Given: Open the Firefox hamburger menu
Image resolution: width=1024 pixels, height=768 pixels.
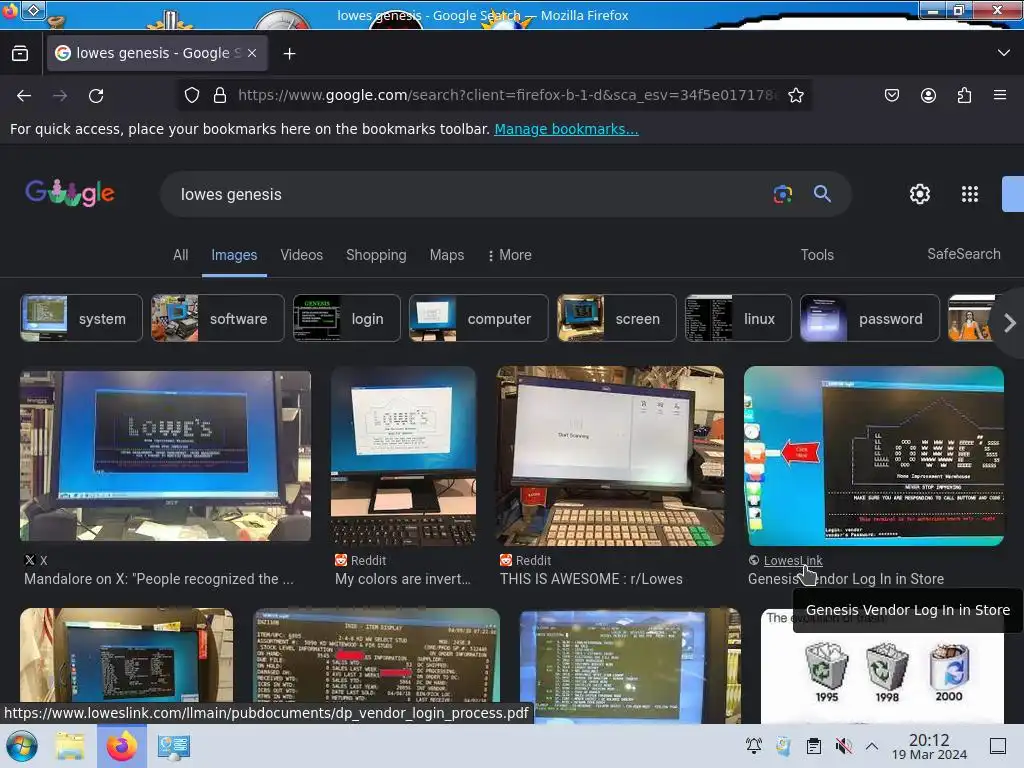Looking at the screenshot, I should tap(1000, 95).
